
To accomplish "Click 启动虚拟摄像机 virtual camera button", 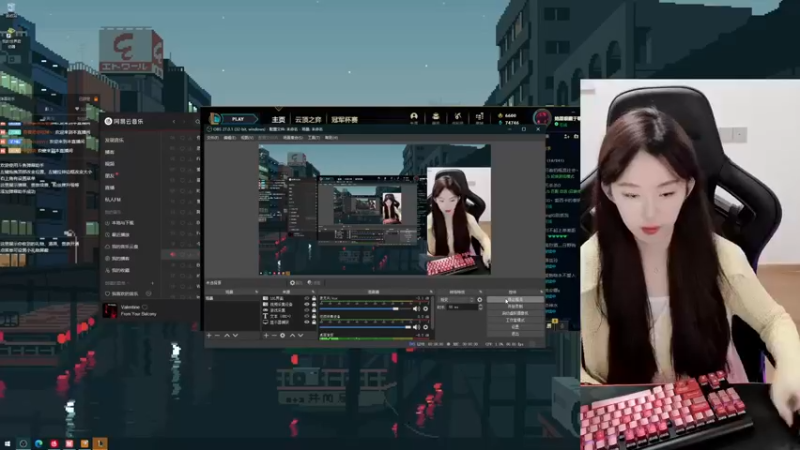I will tap(515, 313).
